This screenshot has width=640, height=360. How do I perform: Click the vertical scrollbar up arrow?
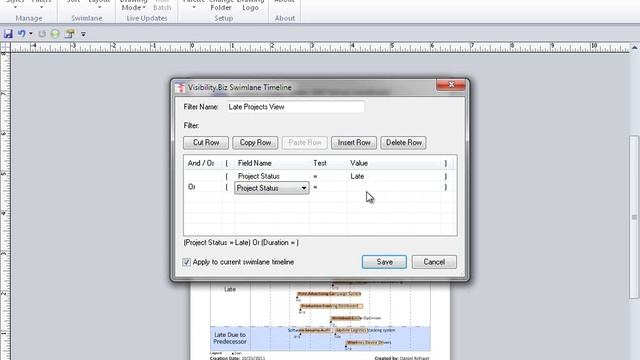pyautogui.click(x=634, y=48)
